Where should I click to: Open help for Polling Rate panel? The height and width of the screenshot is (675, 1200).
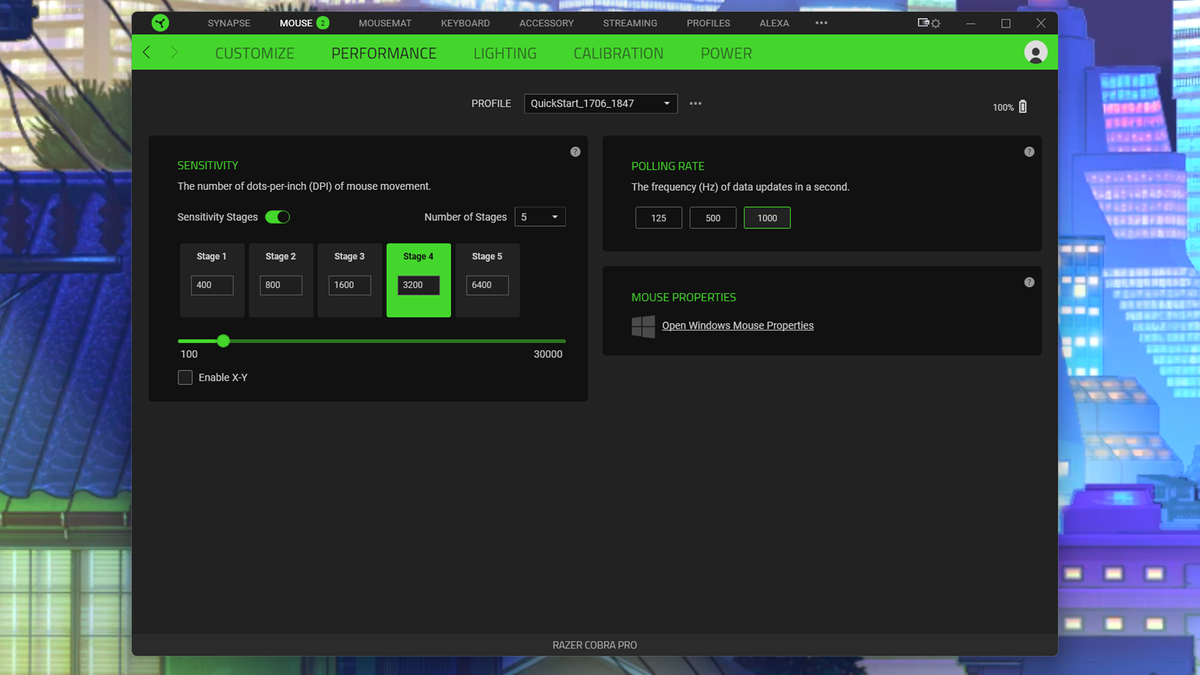click(1029, 152)
